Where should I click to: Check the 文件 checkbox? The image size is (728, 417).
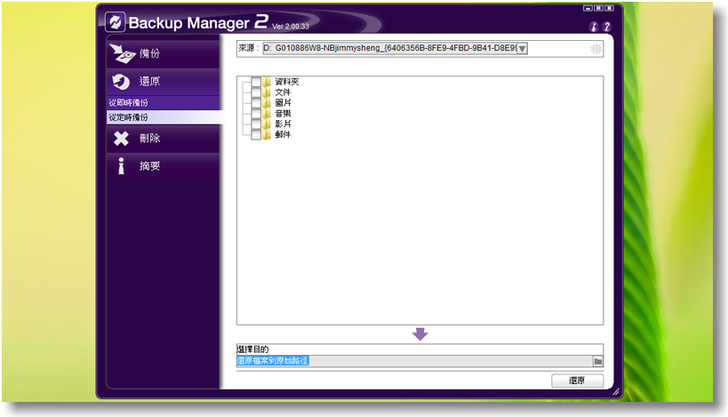(x=256, y=92)
